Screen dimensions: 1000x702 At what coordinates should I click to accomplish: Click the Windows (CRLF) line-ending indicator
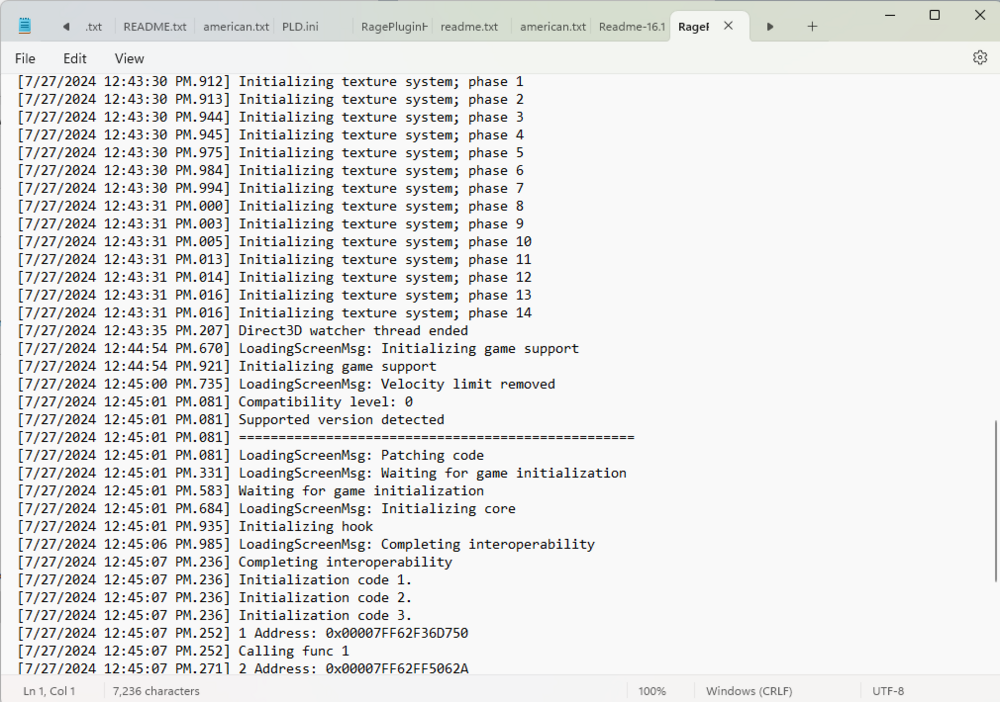tap(748, 690)
